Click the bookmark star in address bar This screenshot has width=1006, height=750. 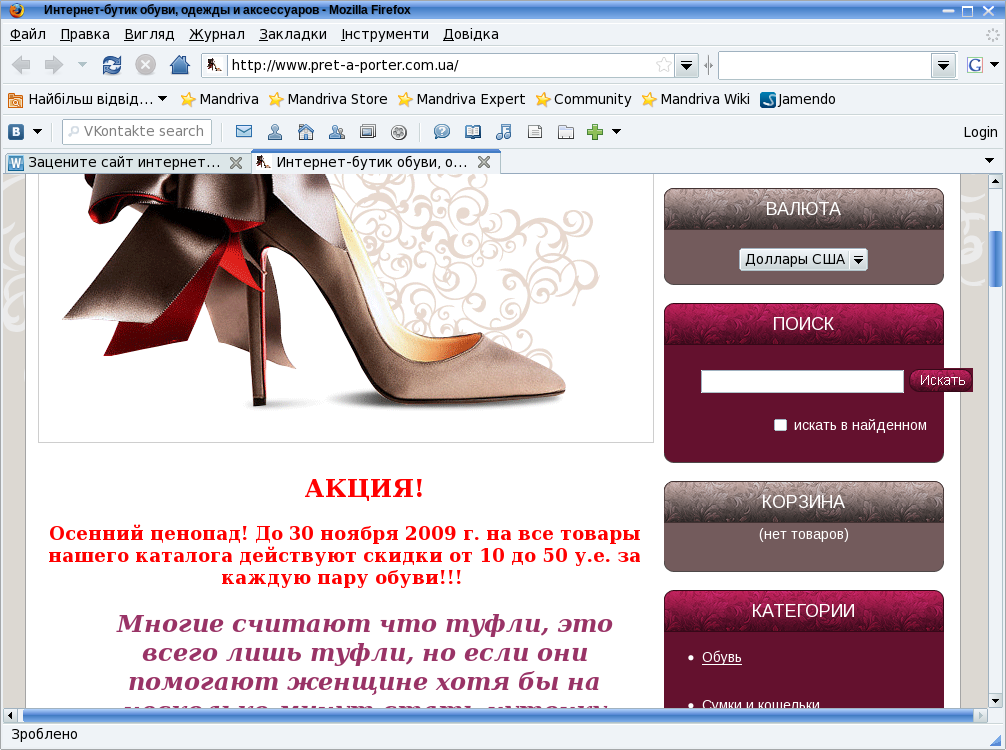(663, 65)
